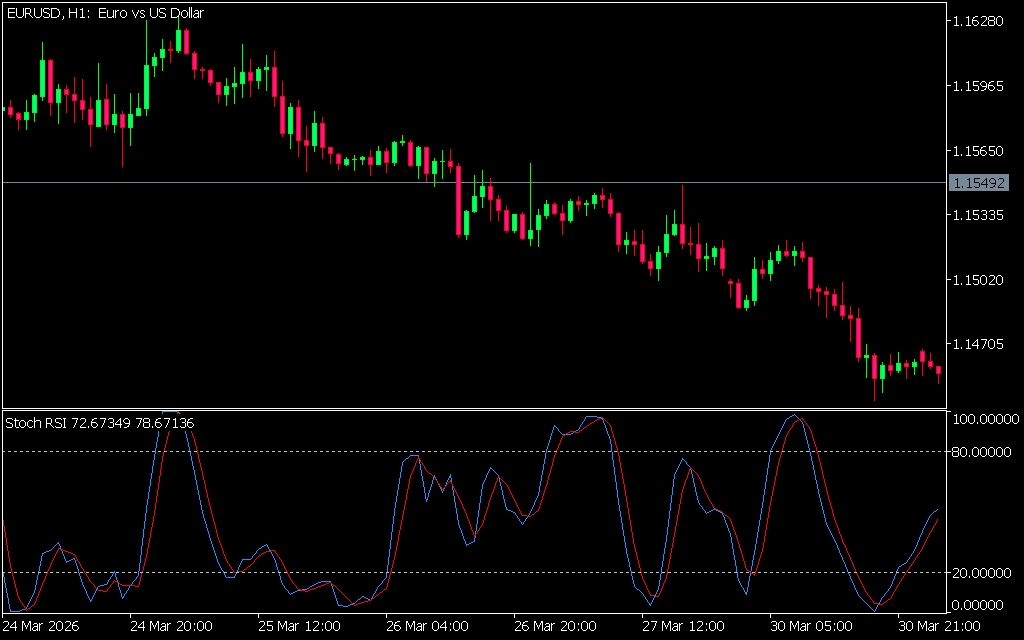Click the 1.14705 price axis label

pos(980,344)
